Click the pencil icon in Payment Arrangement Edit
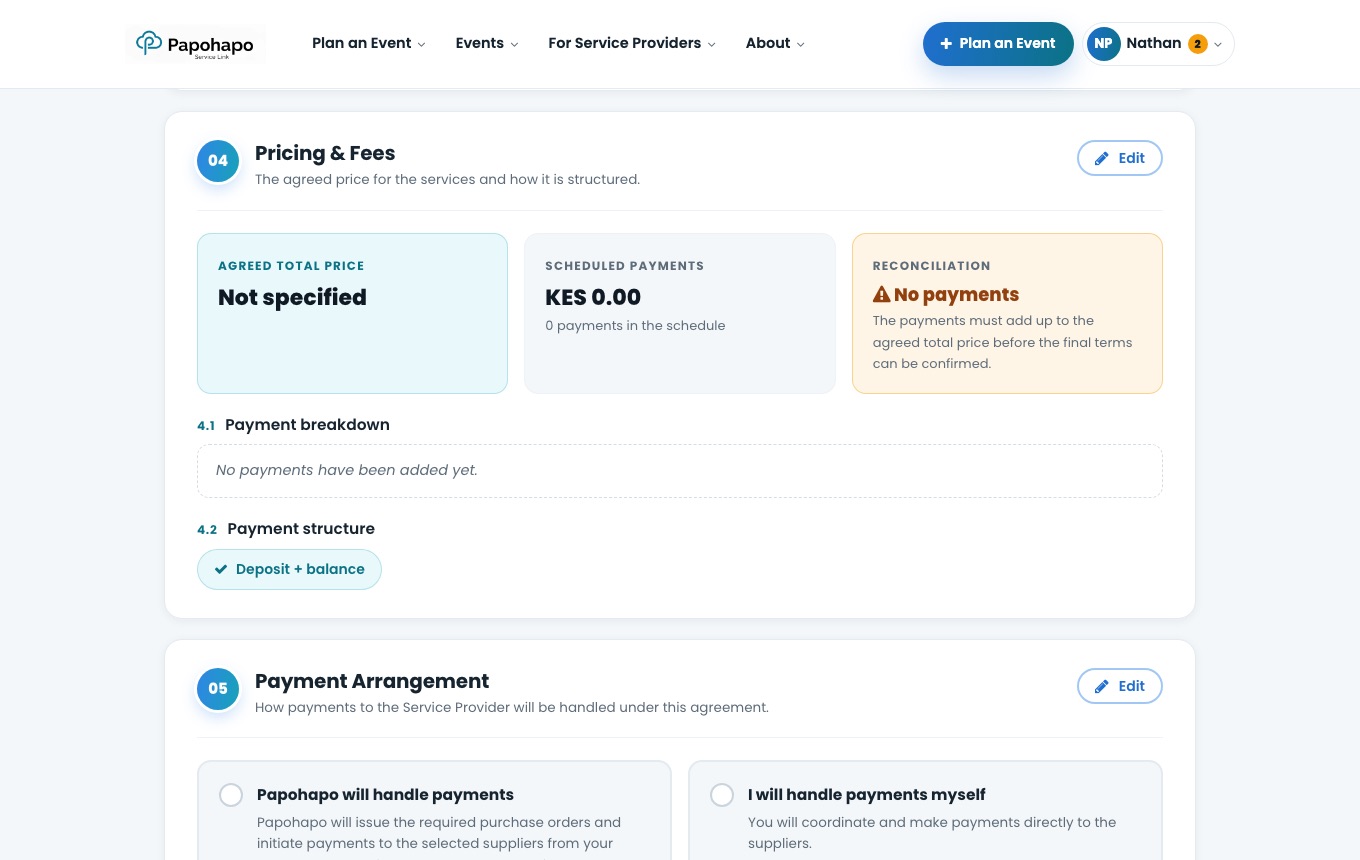Viewport: 1360px width, 860px height. (x=1102, y=686)
